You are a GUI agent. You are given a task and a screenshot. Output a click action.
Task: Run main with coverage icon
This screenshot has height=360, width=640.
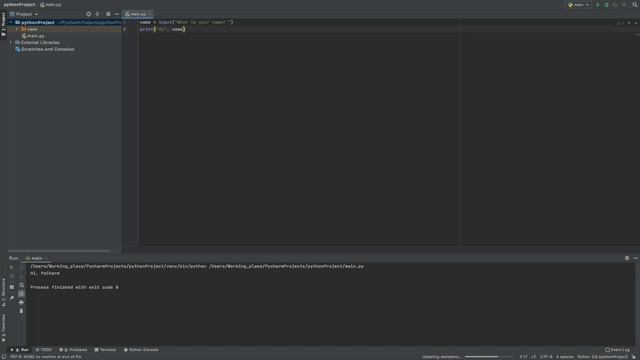(615, 5)
